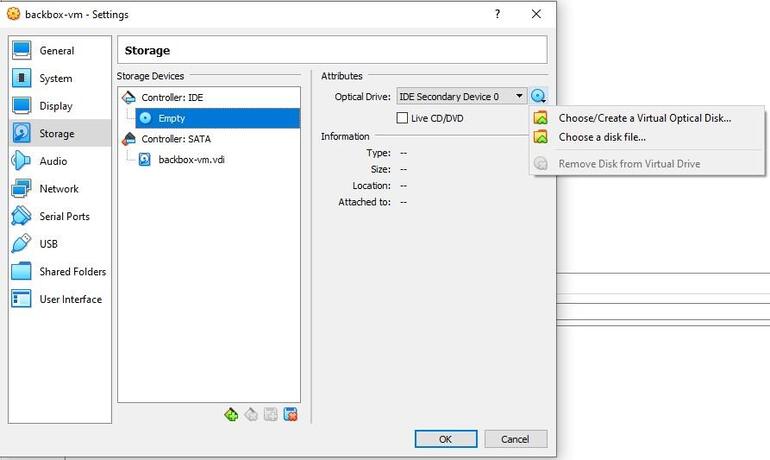The width and height of the screenshot is (770, 460).
Task: Click the remove controller icon
Action: (251, 414)
